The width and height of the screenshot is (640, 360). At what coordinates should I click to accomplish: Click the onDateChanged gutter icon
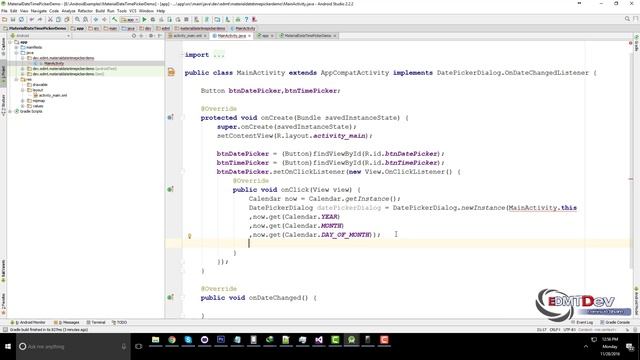click(x=171, y=298)
